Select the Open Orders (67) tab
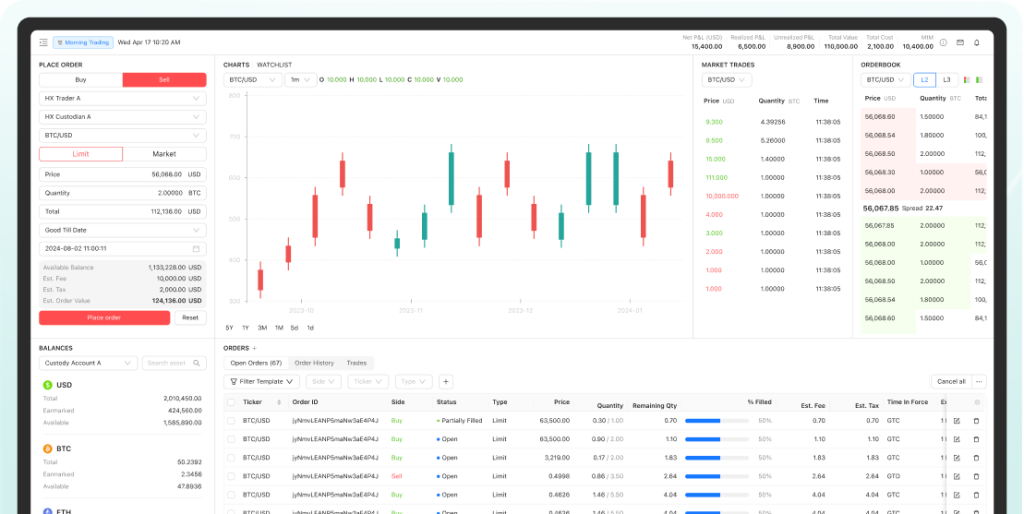This screenshot has width=1024, height=514. pos(256,363)
